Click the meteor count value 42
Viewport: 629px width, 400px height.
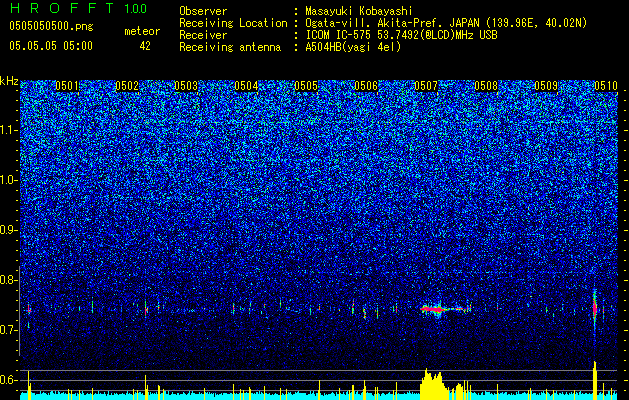(145, 46)
